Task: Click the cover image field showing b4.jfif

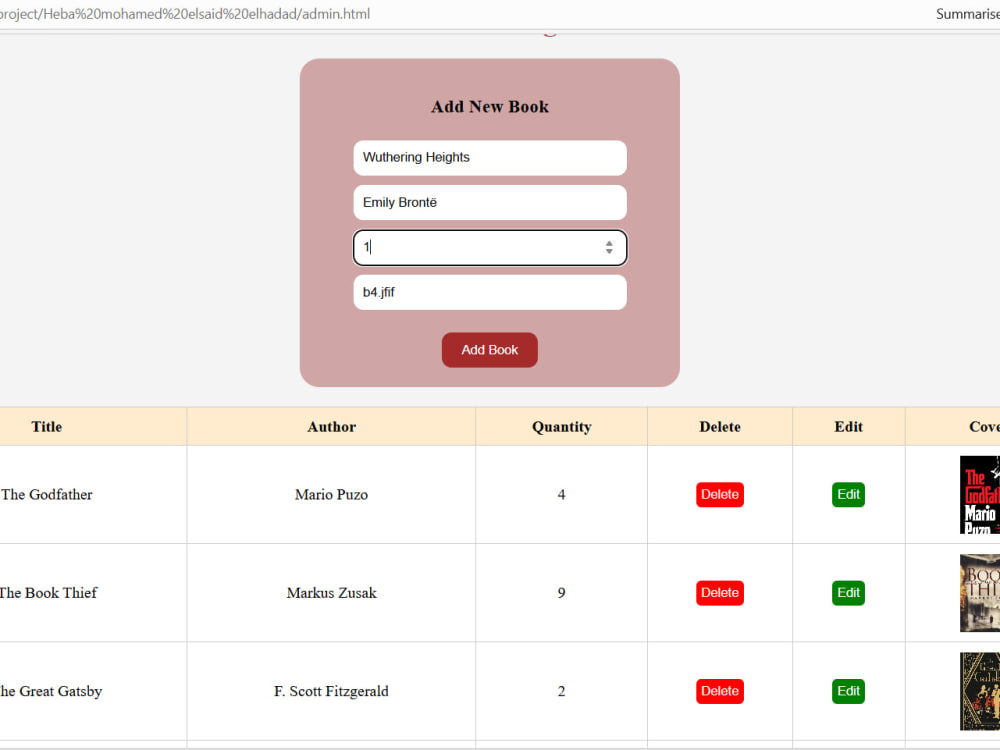Action: (490, 292)
